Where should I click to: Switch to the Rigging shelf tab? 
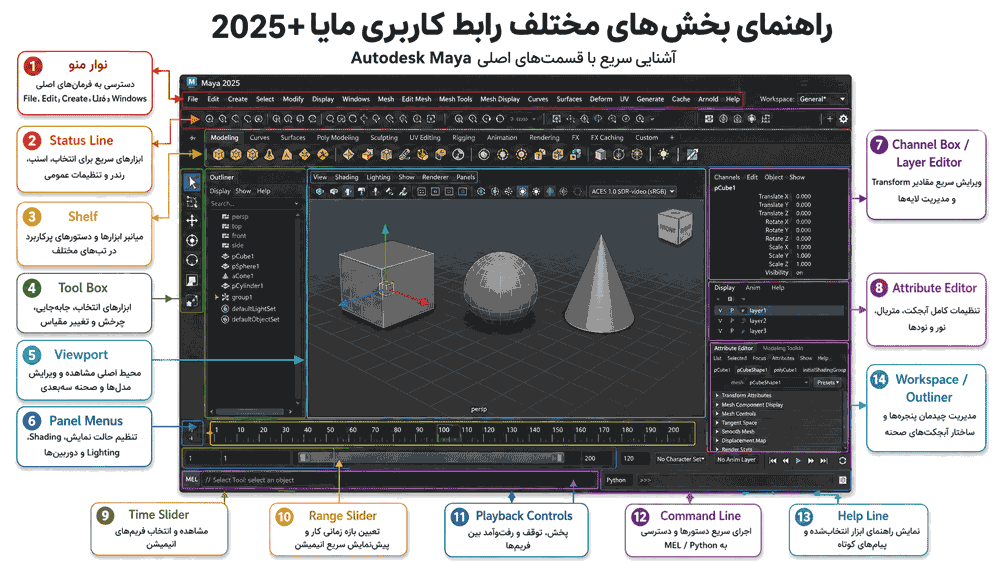click(464, 138)
